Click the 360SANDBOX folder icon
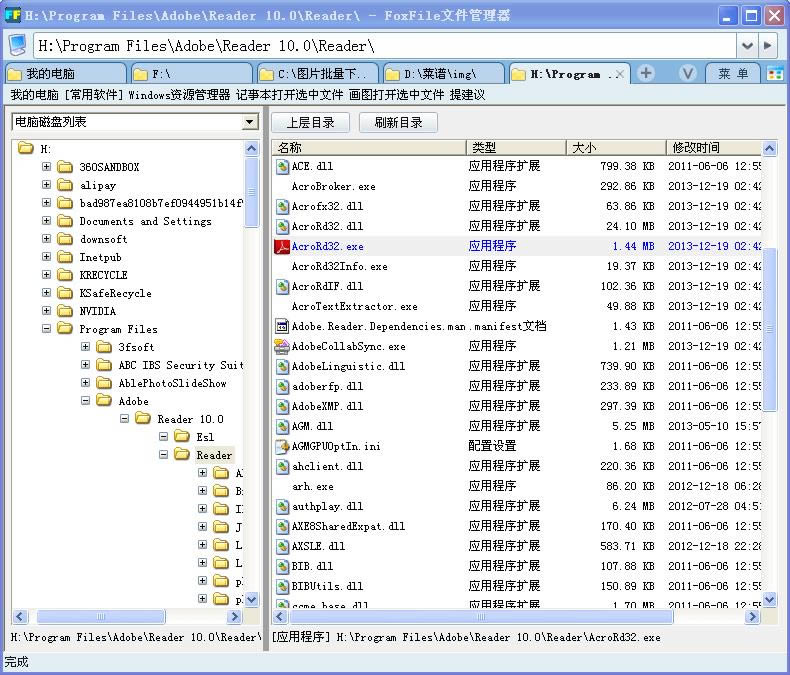The height and width of the screenshot is (675, 790). pyautogui.click(x=65, y=167)
